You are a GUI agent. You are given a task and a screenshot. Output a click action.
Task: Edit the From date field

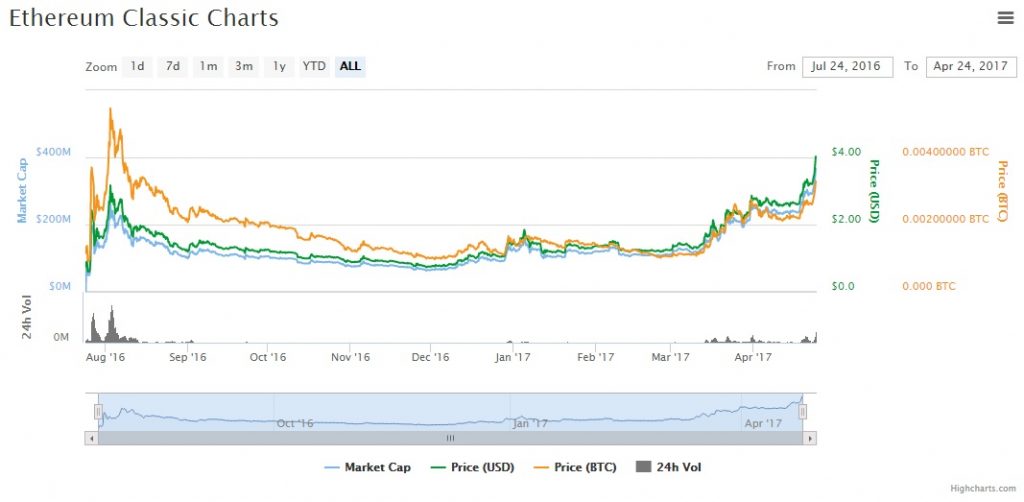[847, 67]
